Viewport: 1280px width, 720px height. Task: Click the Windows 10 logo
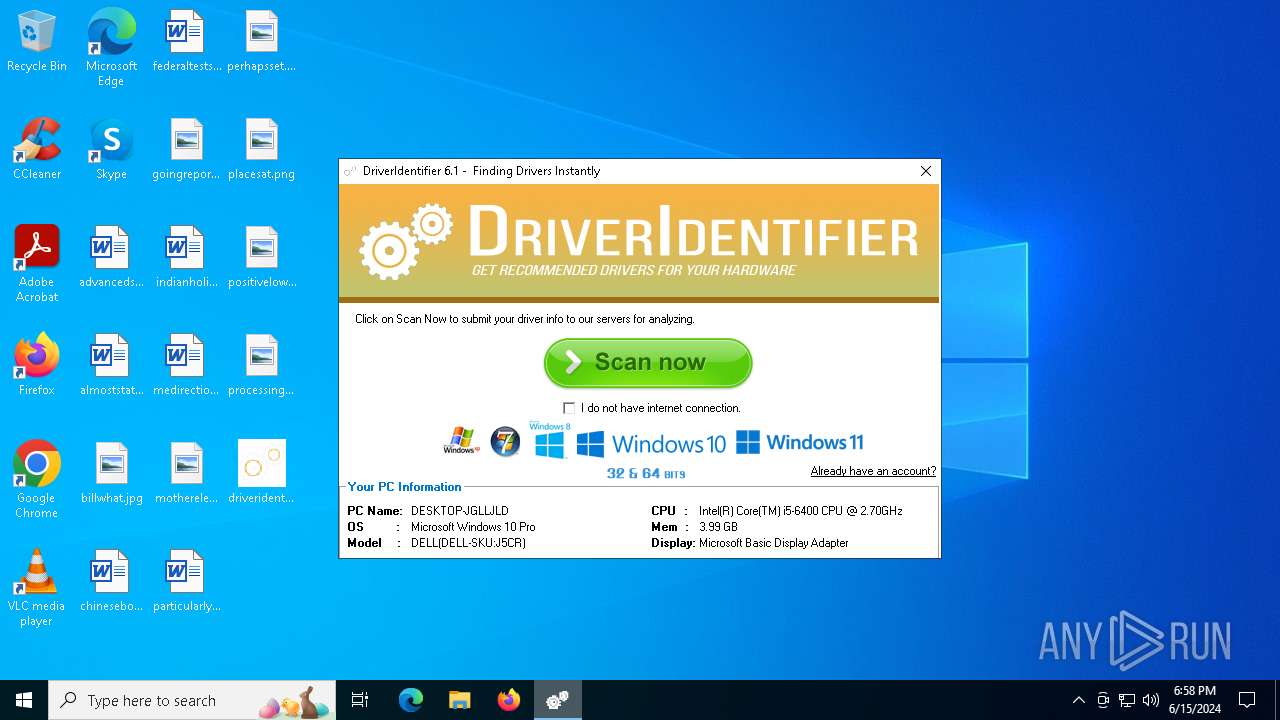pyautogui.click(x=651, y=443)
